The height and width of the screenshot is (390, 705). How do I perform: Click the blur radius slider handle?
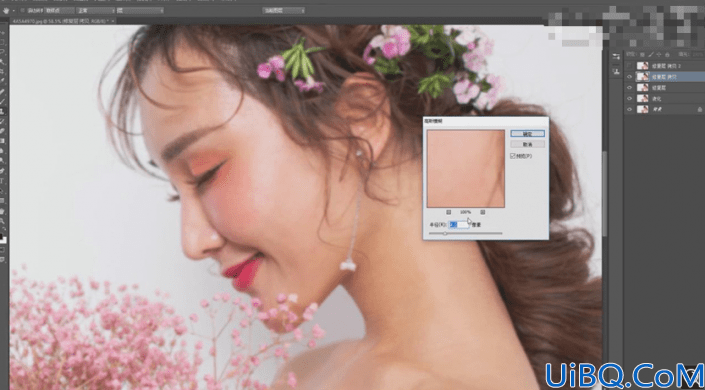(445, 233)
